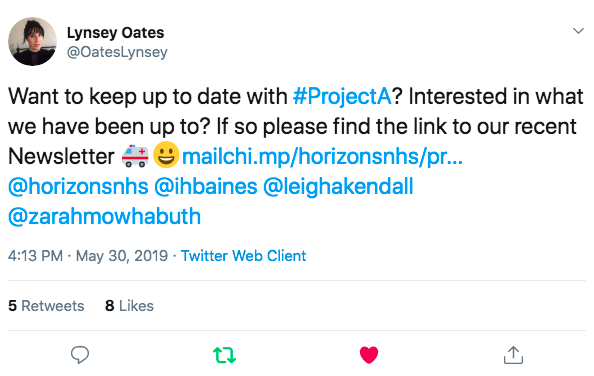Click the smiley face emoji

[166, 155]
